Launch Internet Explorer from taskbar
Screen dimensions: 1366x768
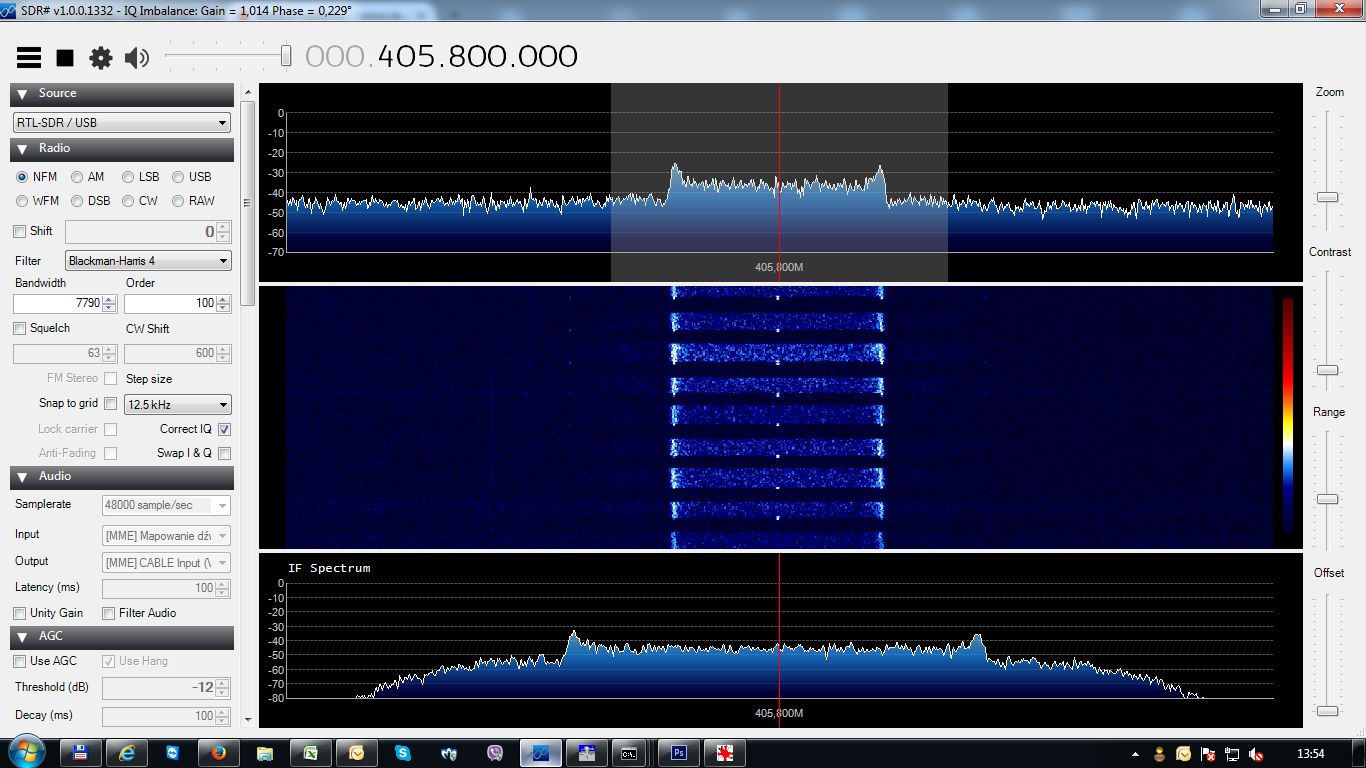click(x=127, y=753)
